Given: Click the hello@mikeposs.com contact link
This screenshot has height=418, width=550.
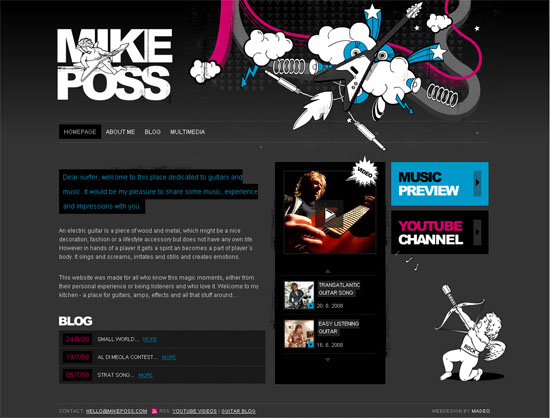Looking at the screenshot, I should (x=116, y=411).
